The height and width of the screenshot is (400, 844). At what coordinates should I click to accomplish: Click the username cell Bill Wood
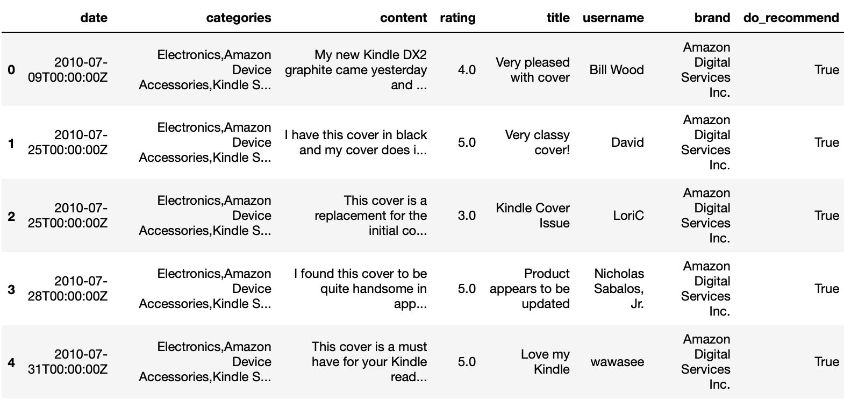616,69
